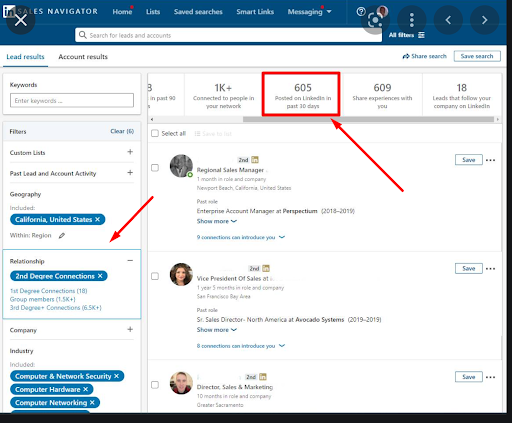
Task: Click the insights horizontal scrollbar thumb
Action: (x=368, y=119)
